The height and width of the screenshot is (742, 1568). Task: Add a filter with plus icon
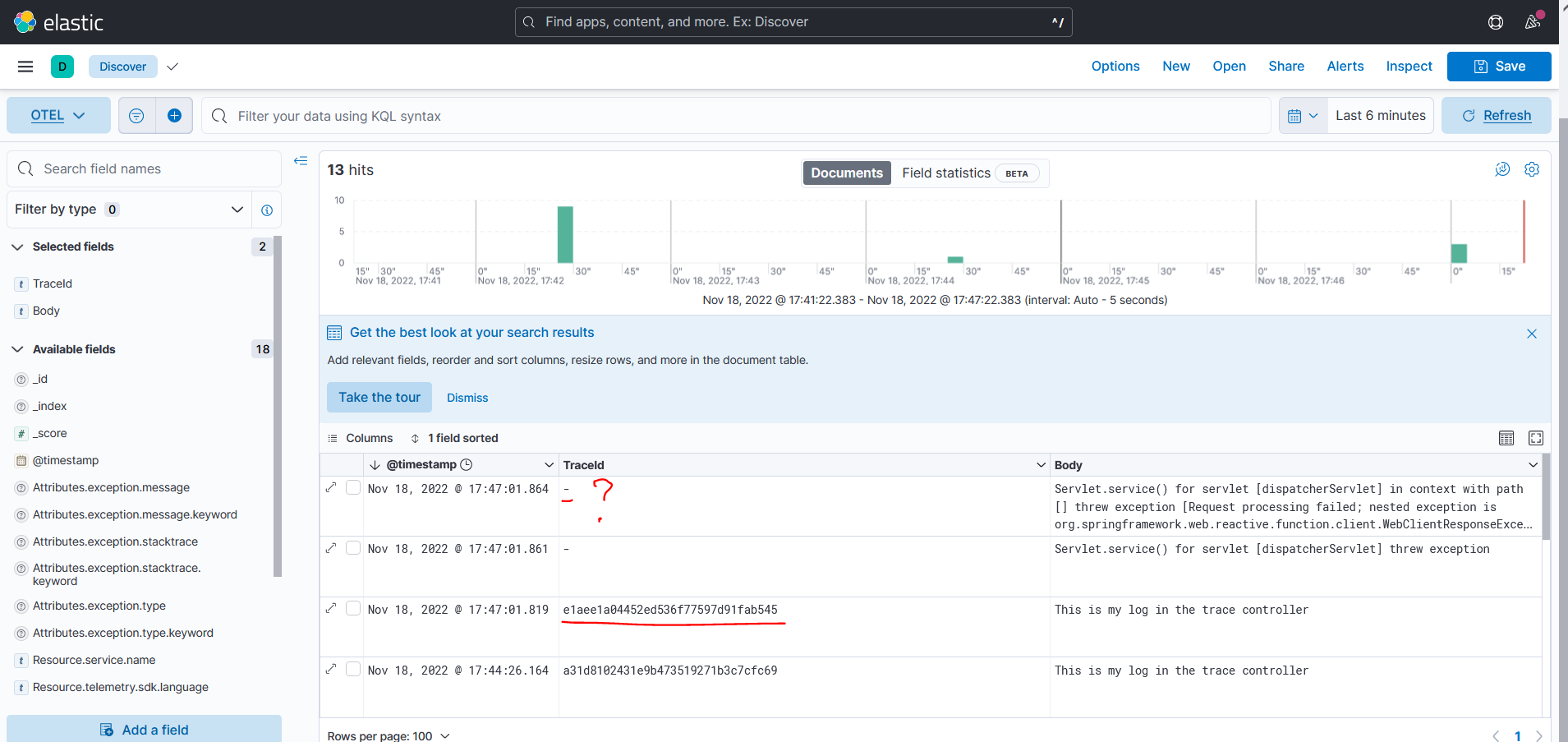pos(174,116)
